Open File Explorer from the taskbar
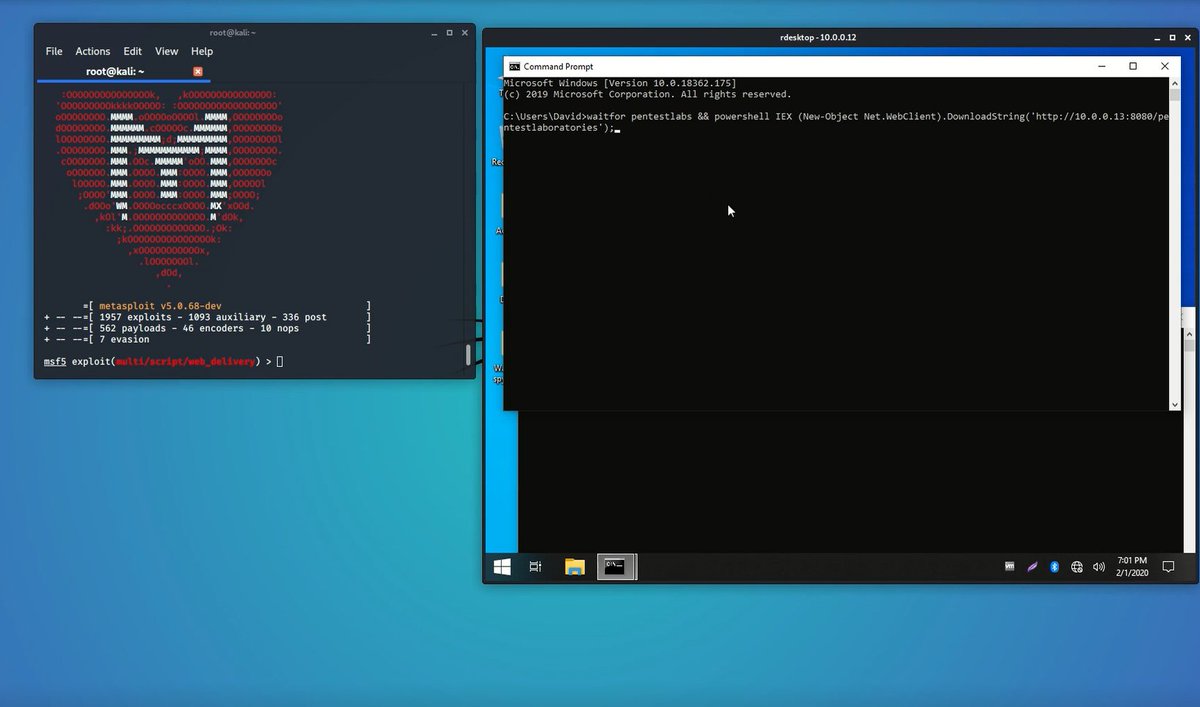This screenshot has height=707, width=1200. [575, 567]
